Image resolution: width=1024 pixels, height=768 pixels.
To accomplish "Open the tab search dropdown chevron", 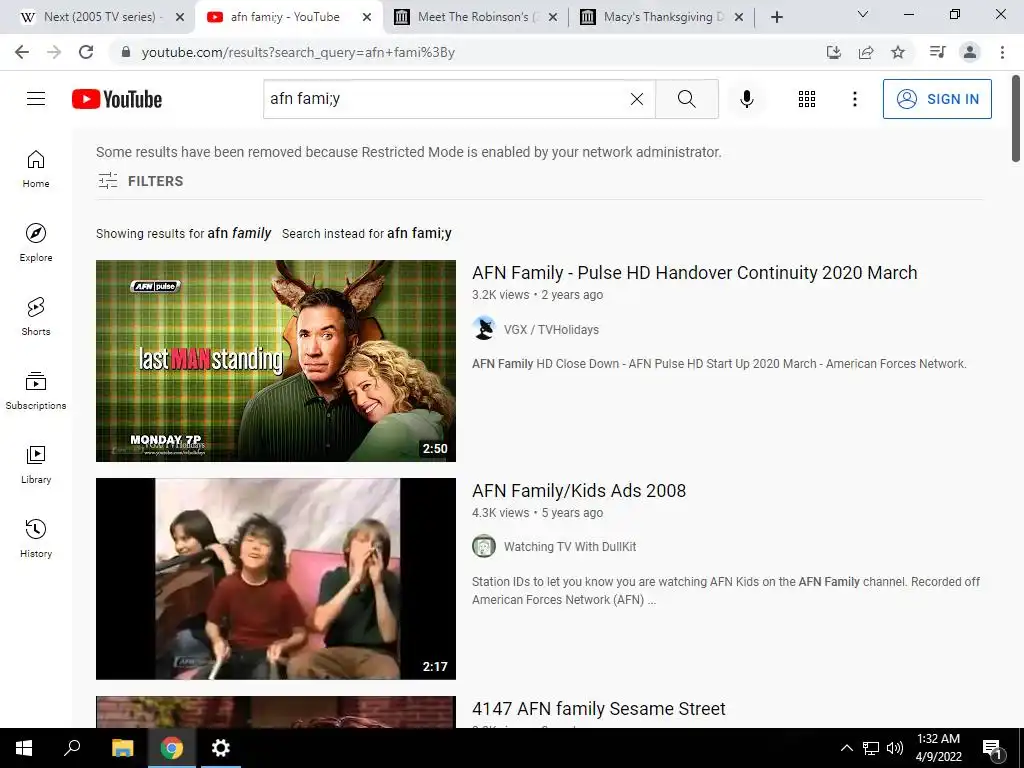I will click(x=863, y=14).
